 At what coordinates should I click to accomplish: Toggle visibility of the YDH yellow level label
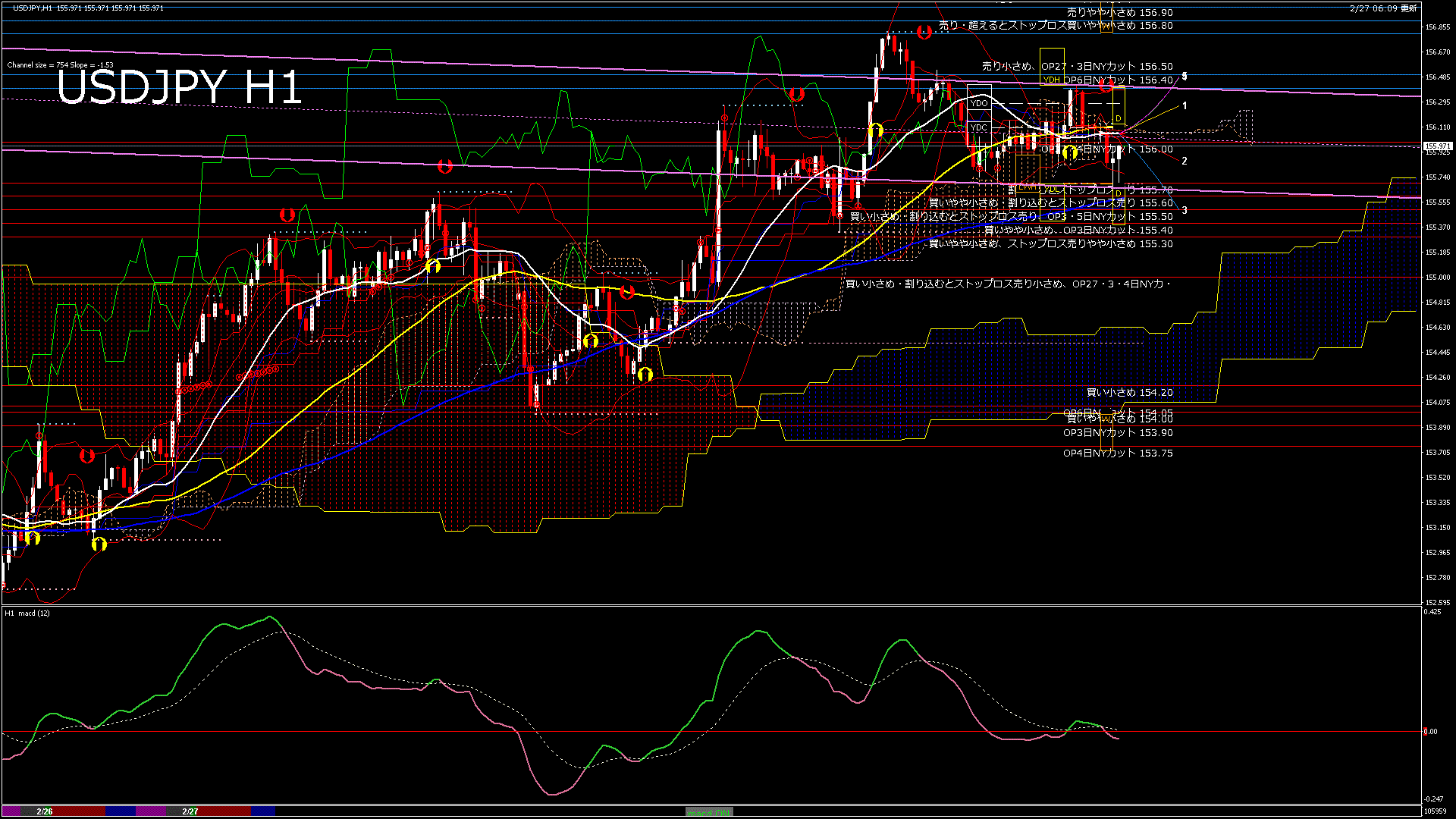(x=1053, y=79)
